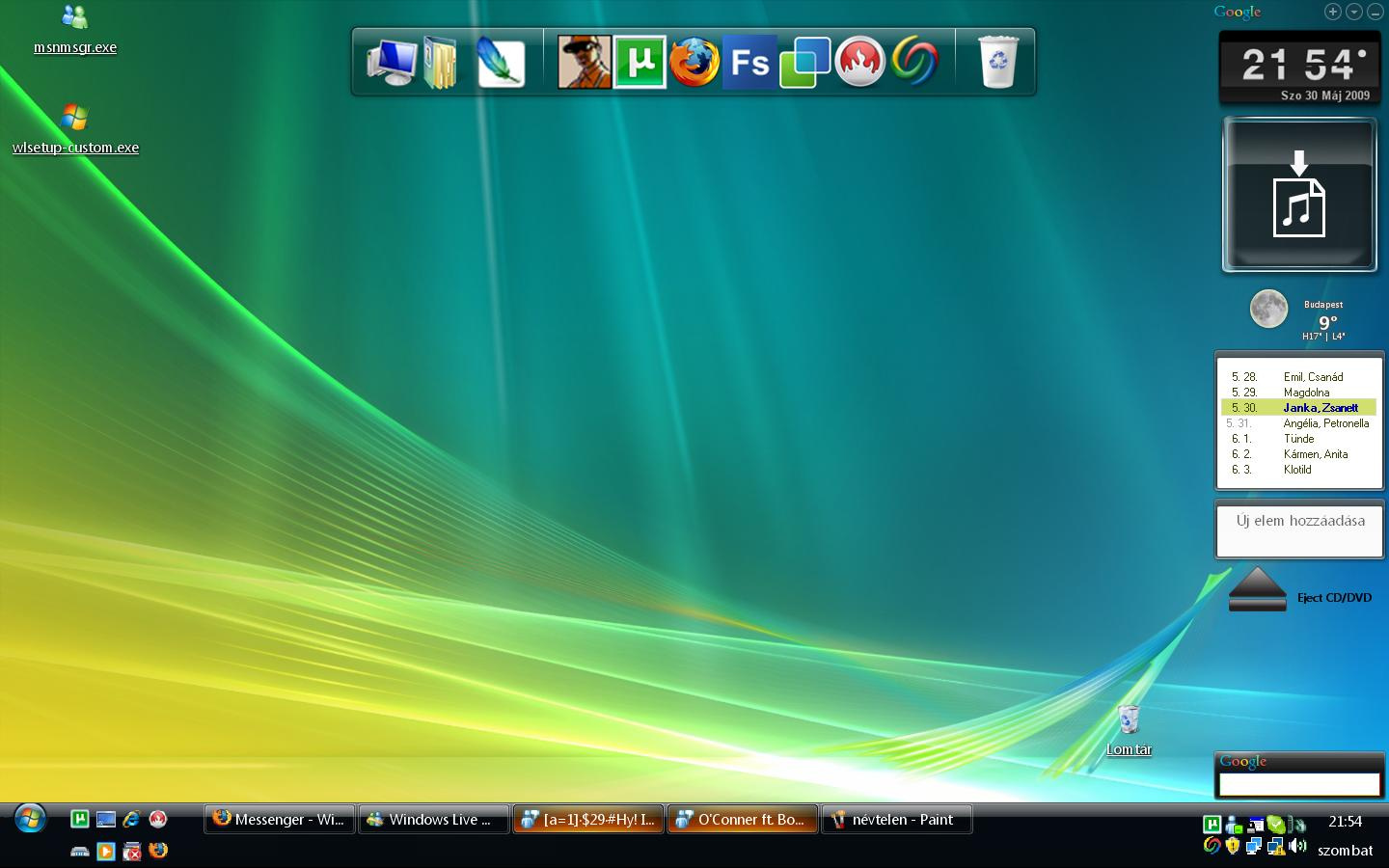Switch to the [a=1]·$29·#Hy! chat taskbar button
This screenshot has height=868, width=1389.
[x=588, y=820]
